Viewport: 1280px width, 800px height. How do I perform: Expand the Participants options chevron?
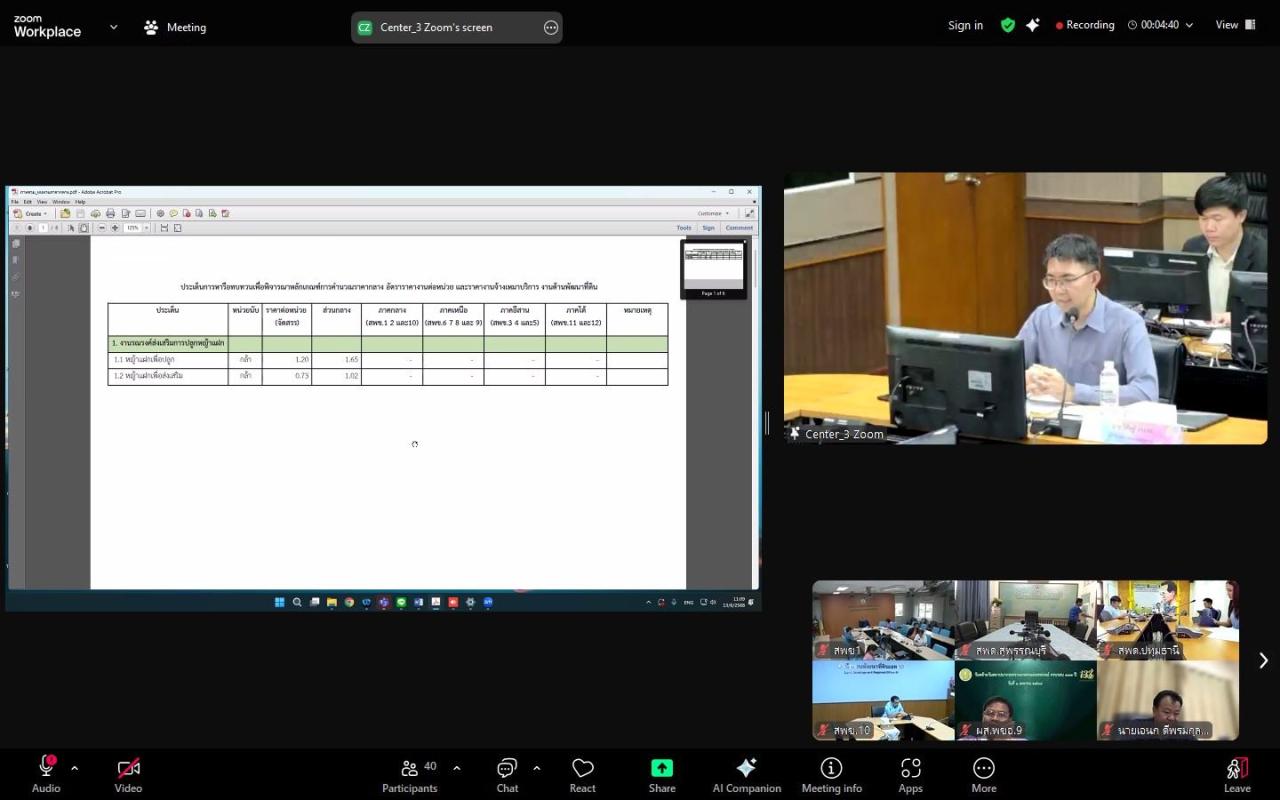(457, 768)
